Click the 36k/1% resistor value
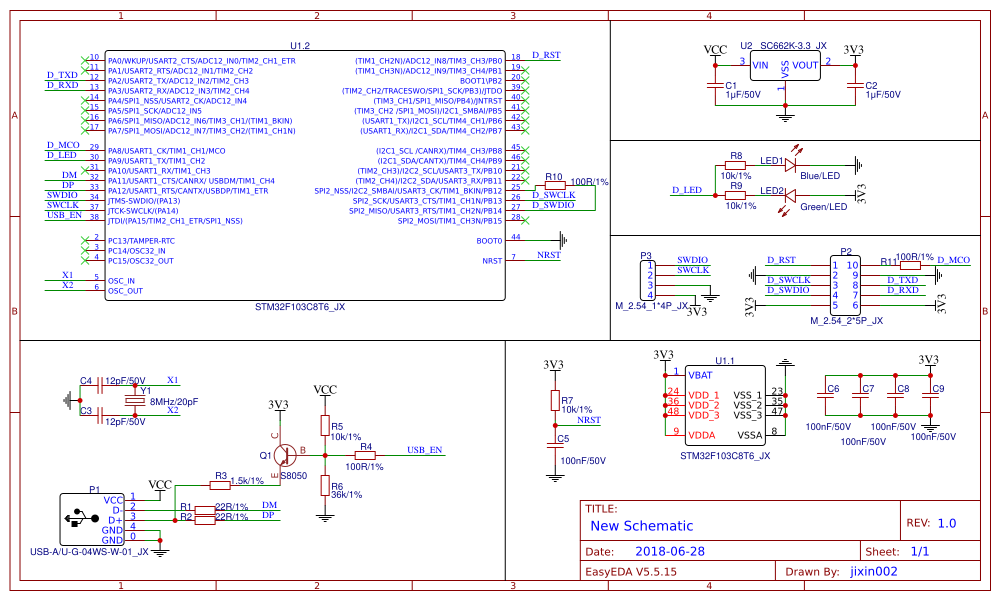Screen dimensions: 1002x601 coord(346,494)
